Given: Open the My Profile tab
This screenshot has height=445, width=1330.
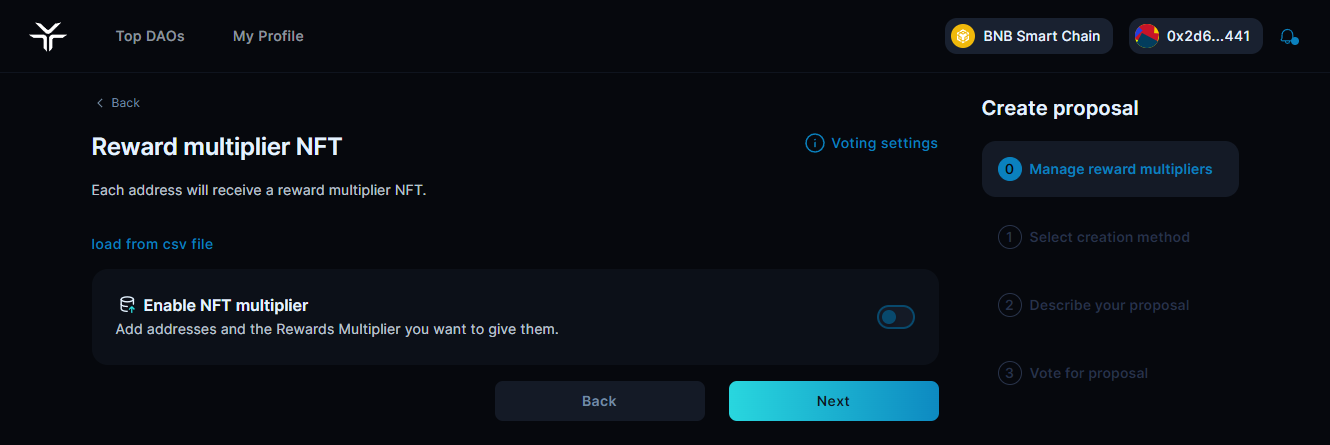Looking at the screenshot, I should [x=268, y=36].
